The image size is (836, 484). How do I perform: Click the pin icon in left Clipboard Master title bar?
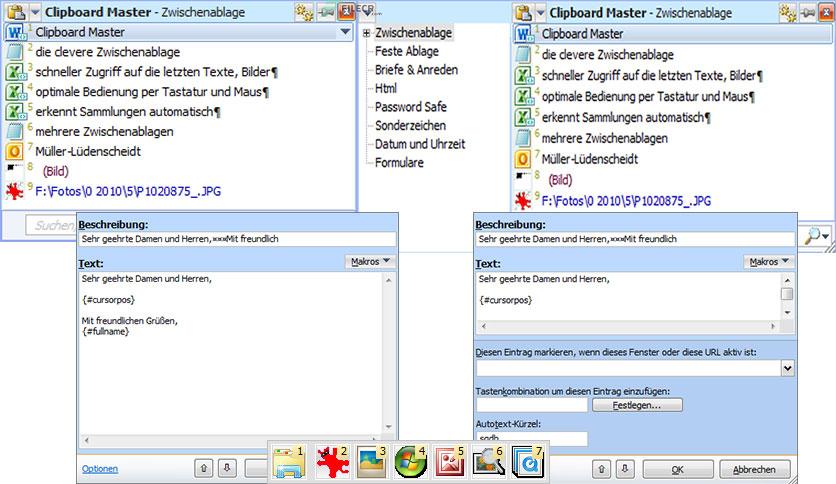pyautogui.click(x=325, y=12)
